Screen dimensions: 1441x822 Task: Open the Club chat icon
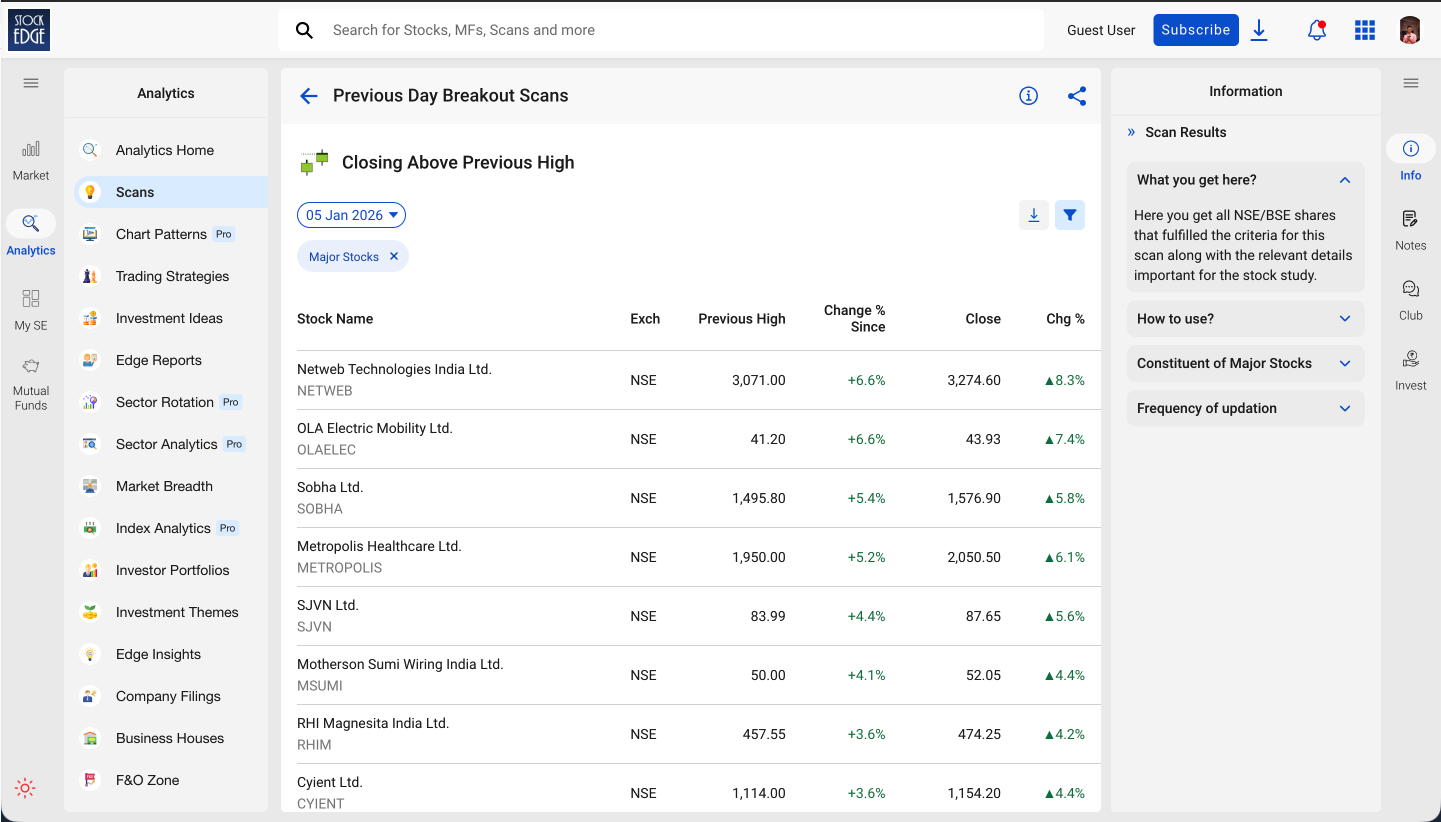1410,298
